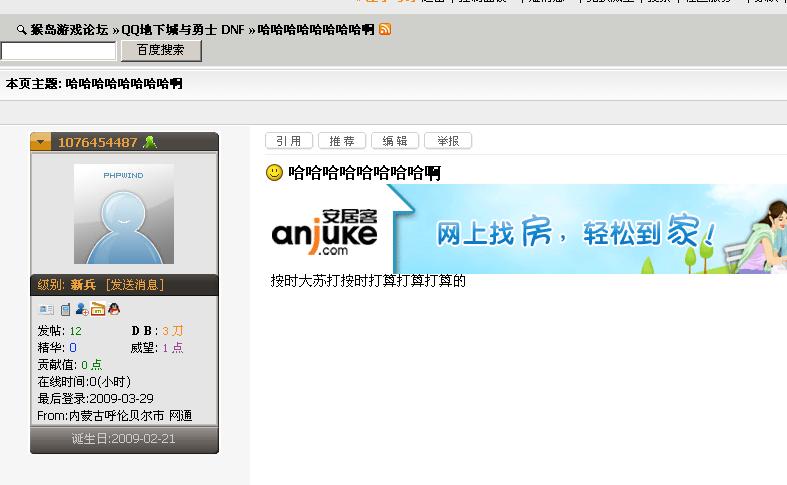Click the 哈哈哈哈哈哈哈哈啊 breadcrumb link

coord(316,30)
